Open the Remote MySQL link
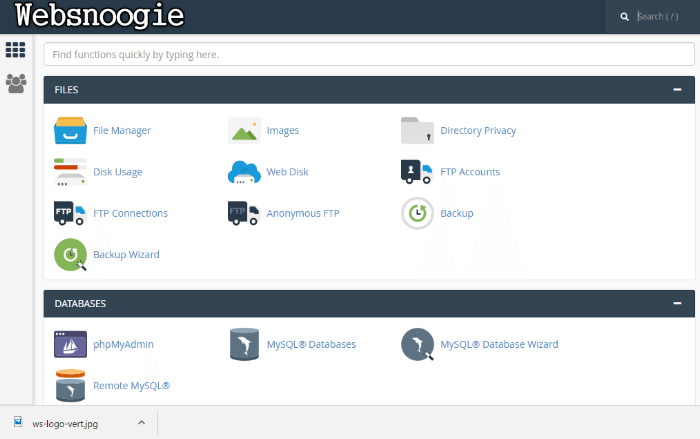Viewport: 700px width, 439px height. pos(131,385)
